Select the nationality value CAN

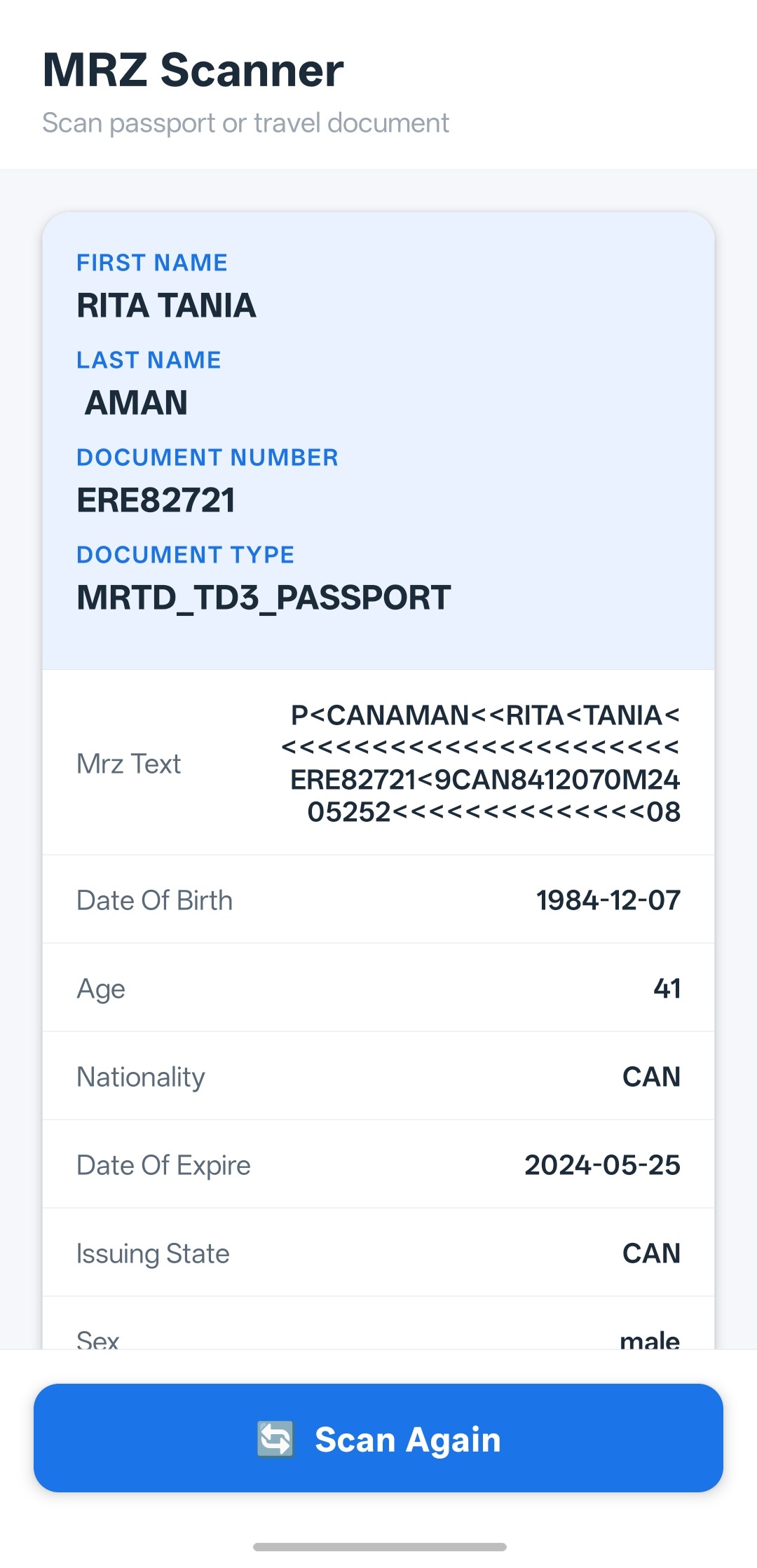pos(651,1076)
